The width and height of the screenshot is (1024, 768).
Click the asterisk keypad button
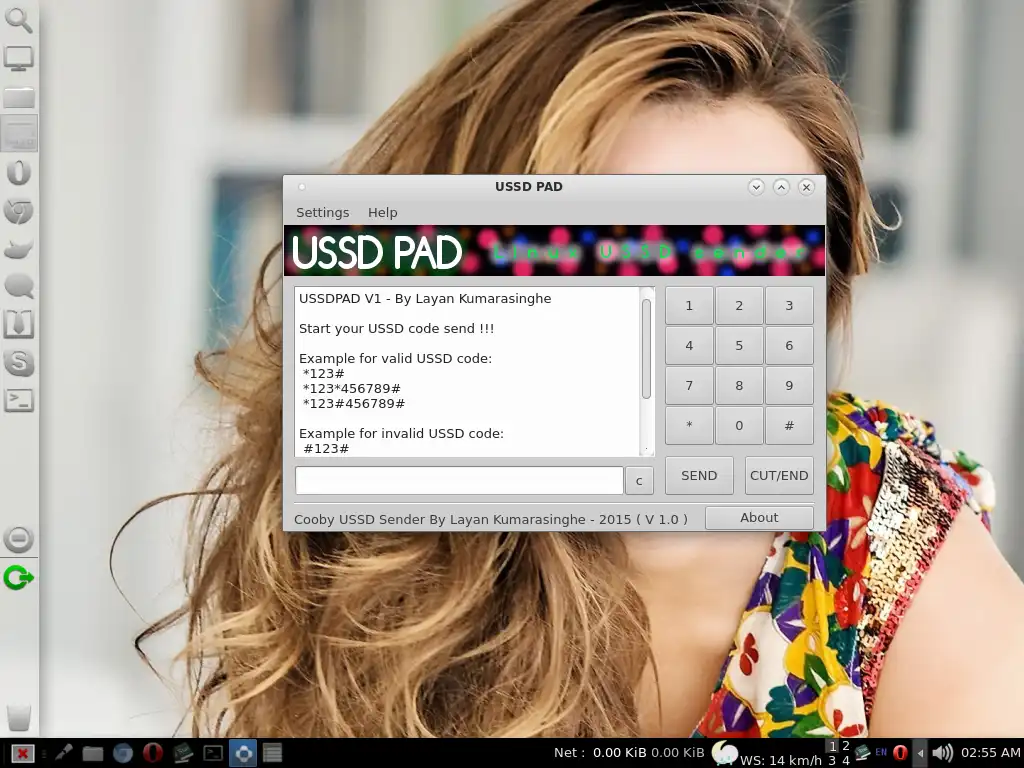[689, 426]
